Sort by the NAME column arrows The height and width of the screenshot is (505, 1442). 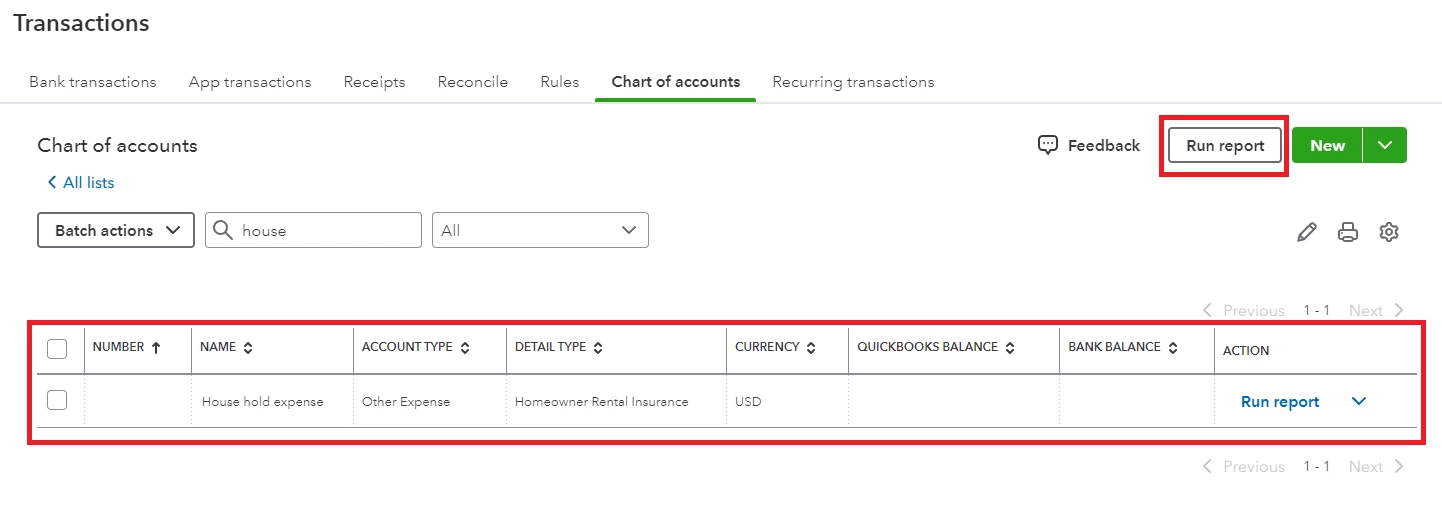(247, 348)
